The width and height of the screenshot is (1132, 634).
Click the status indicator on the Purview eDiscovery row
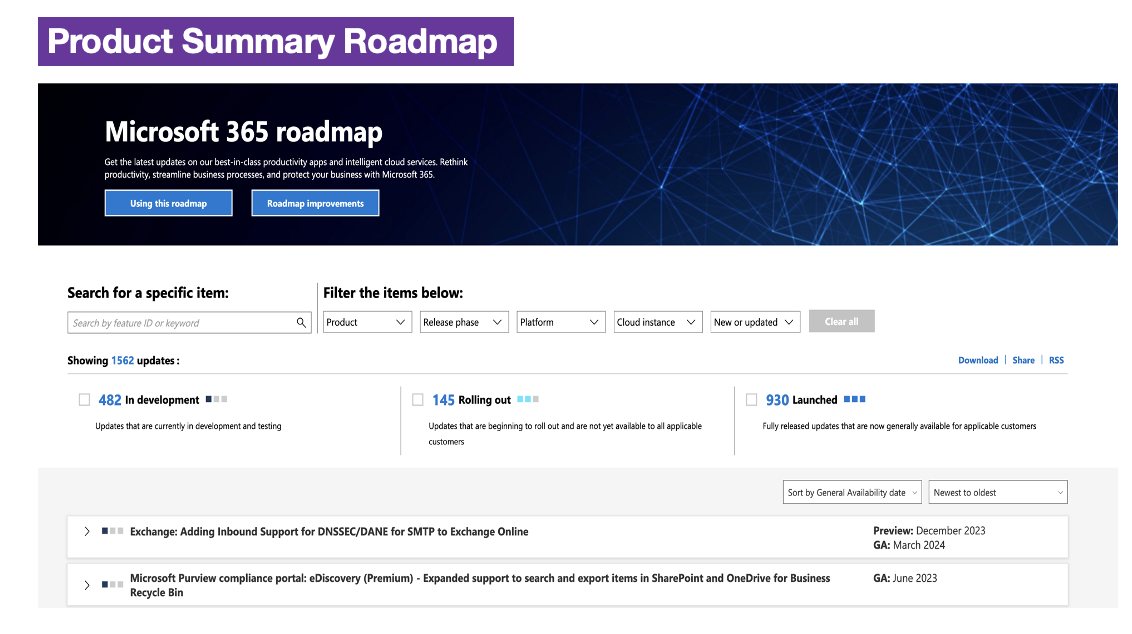(110, 584)
